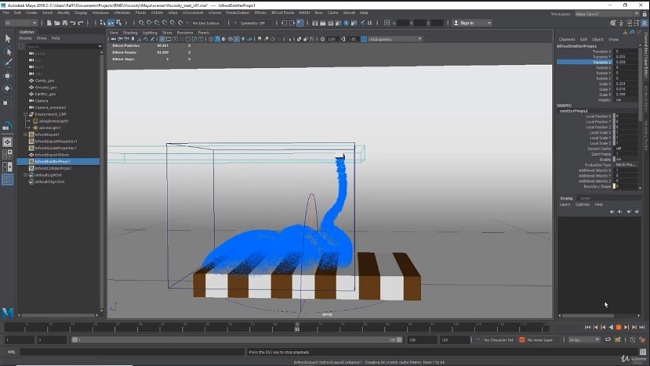Click the Open Scene folder icon
This screenshot has width=650, height=366.
[57, 23]
